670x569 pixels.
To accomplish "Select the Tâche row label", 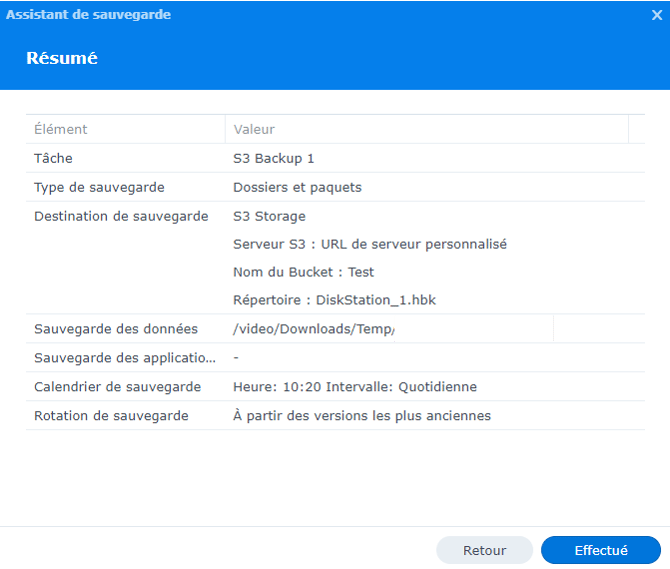I will point(53,158).
